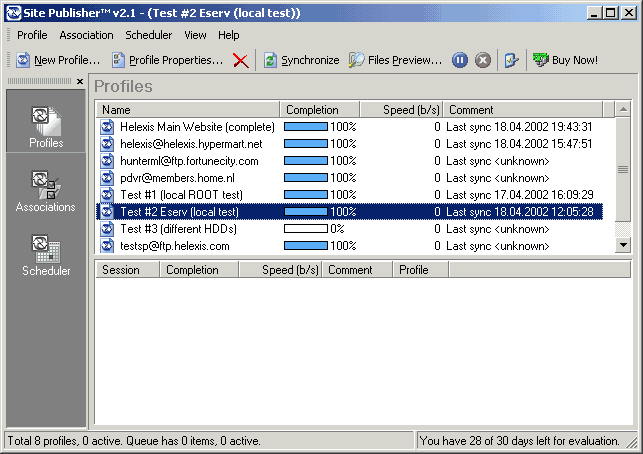Click progress bar of testsp@ftp.helexis.com

point(306,246)
